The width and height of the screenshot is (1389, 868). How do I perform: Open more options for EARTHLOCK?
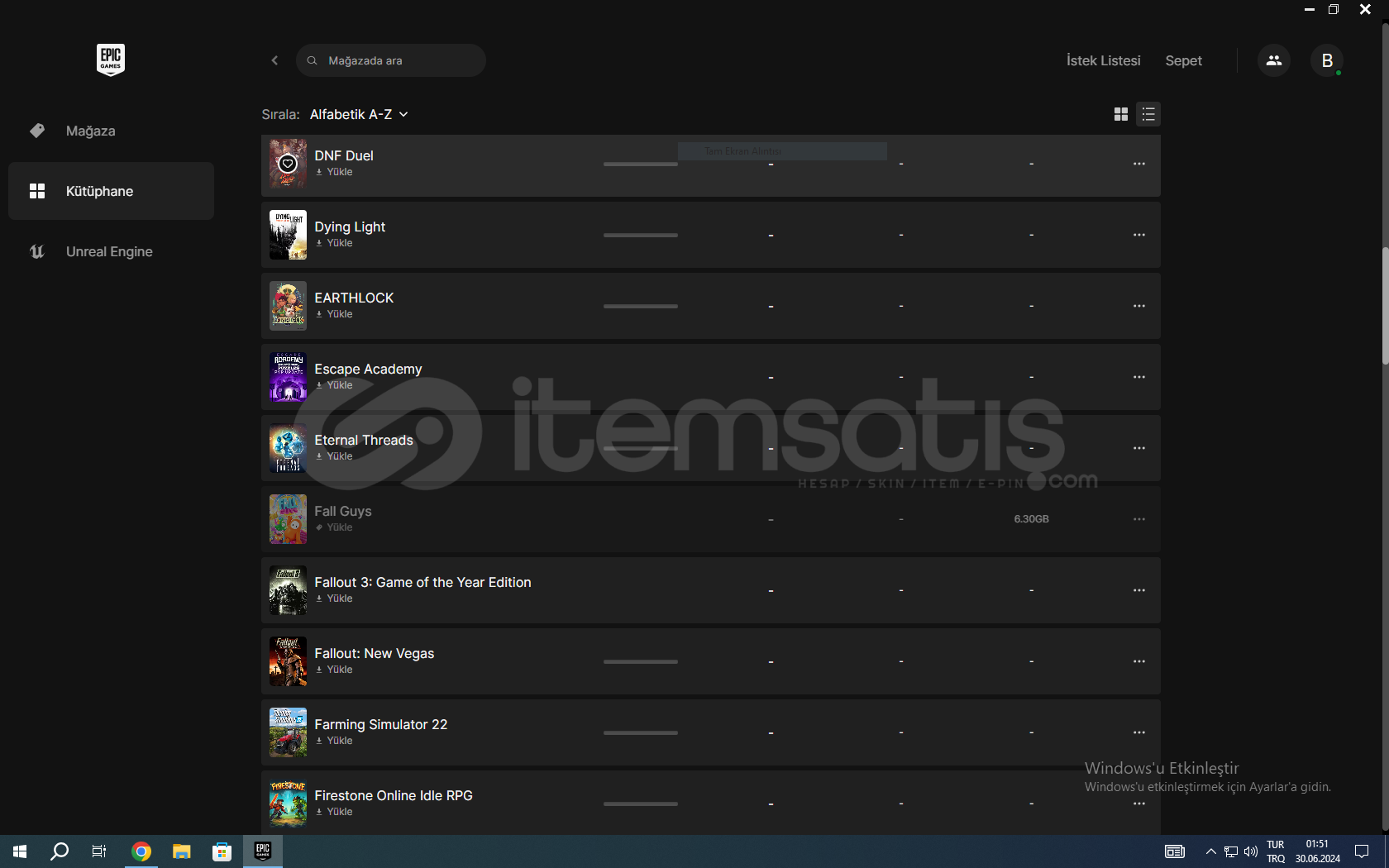pyautogui.click(x=1138, y=306)
